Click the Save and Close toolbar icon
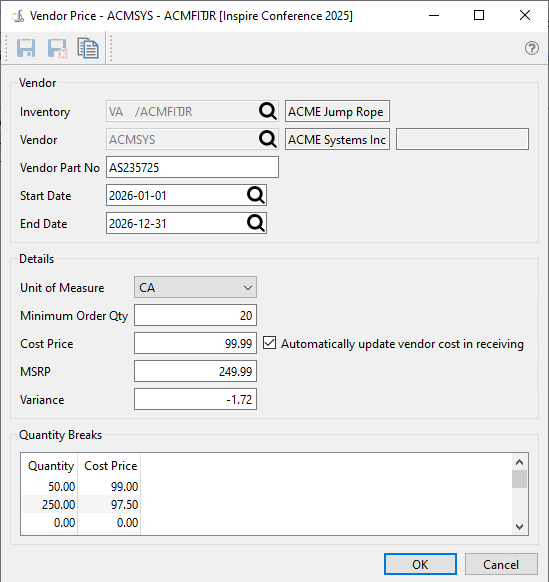 click(x=57, y=48)
